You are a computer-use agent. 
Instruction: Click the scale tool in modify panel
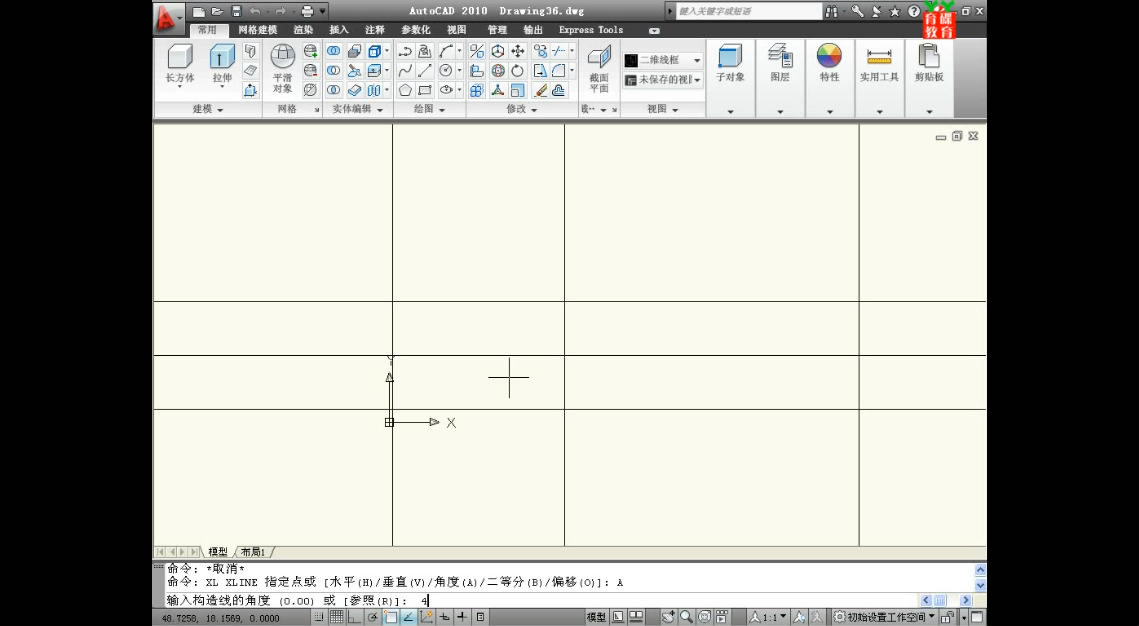click(x=518, y=90)
